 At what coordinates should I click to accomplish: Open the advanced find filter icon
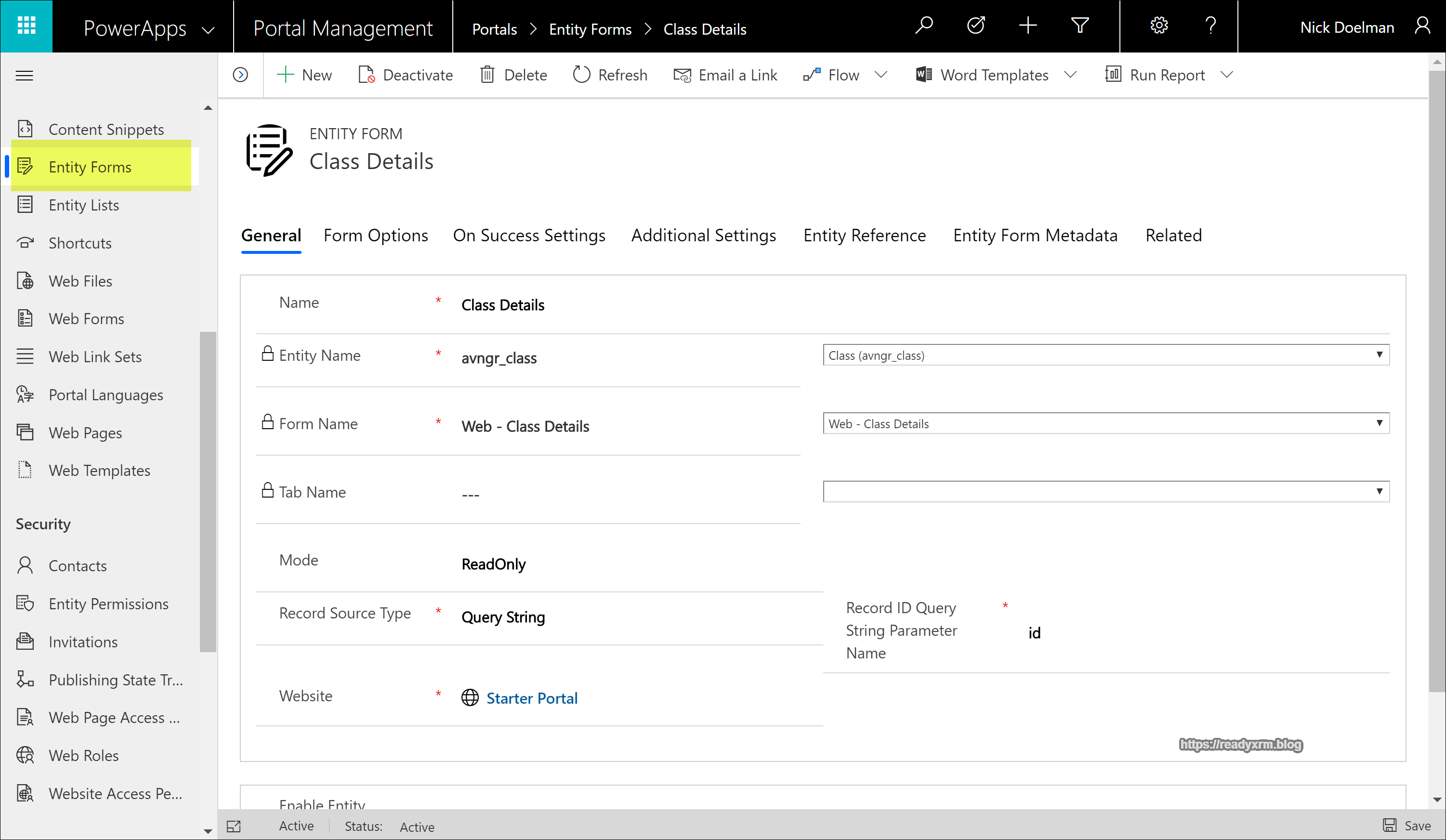1079,26
